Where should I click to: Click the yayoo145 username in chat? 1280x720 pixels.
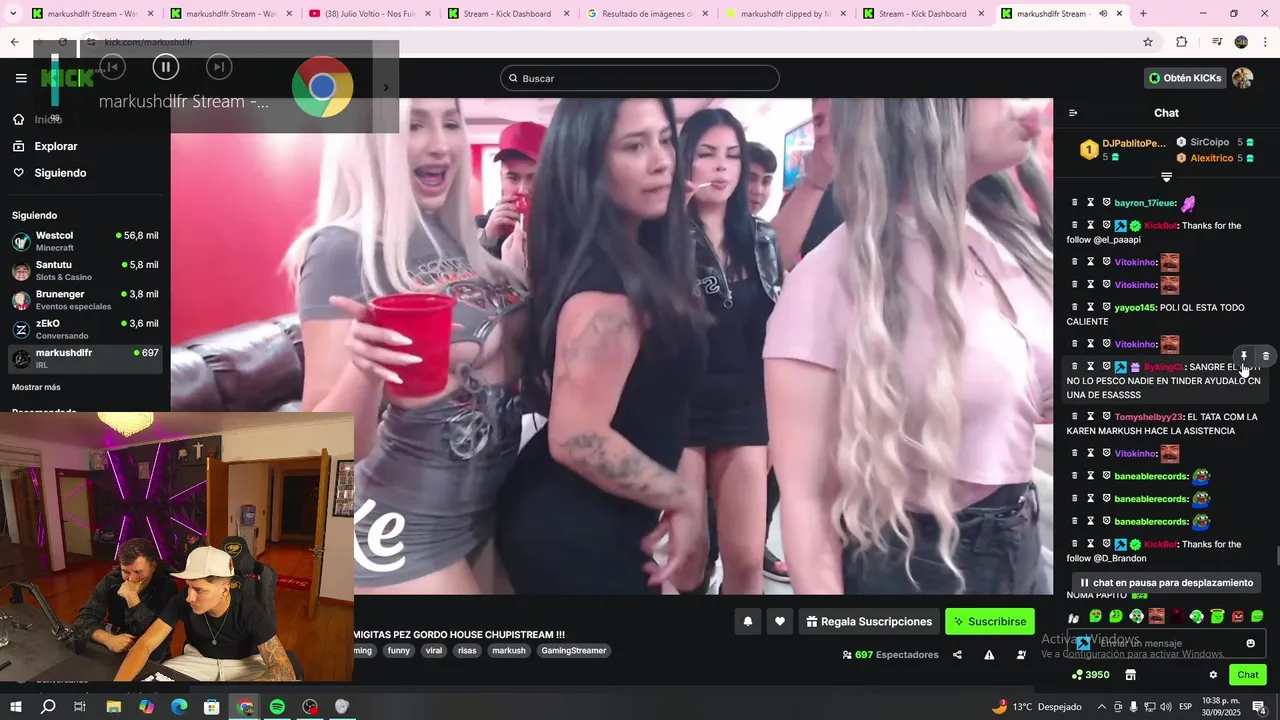pyautogui.click(x=1134, y=308)
